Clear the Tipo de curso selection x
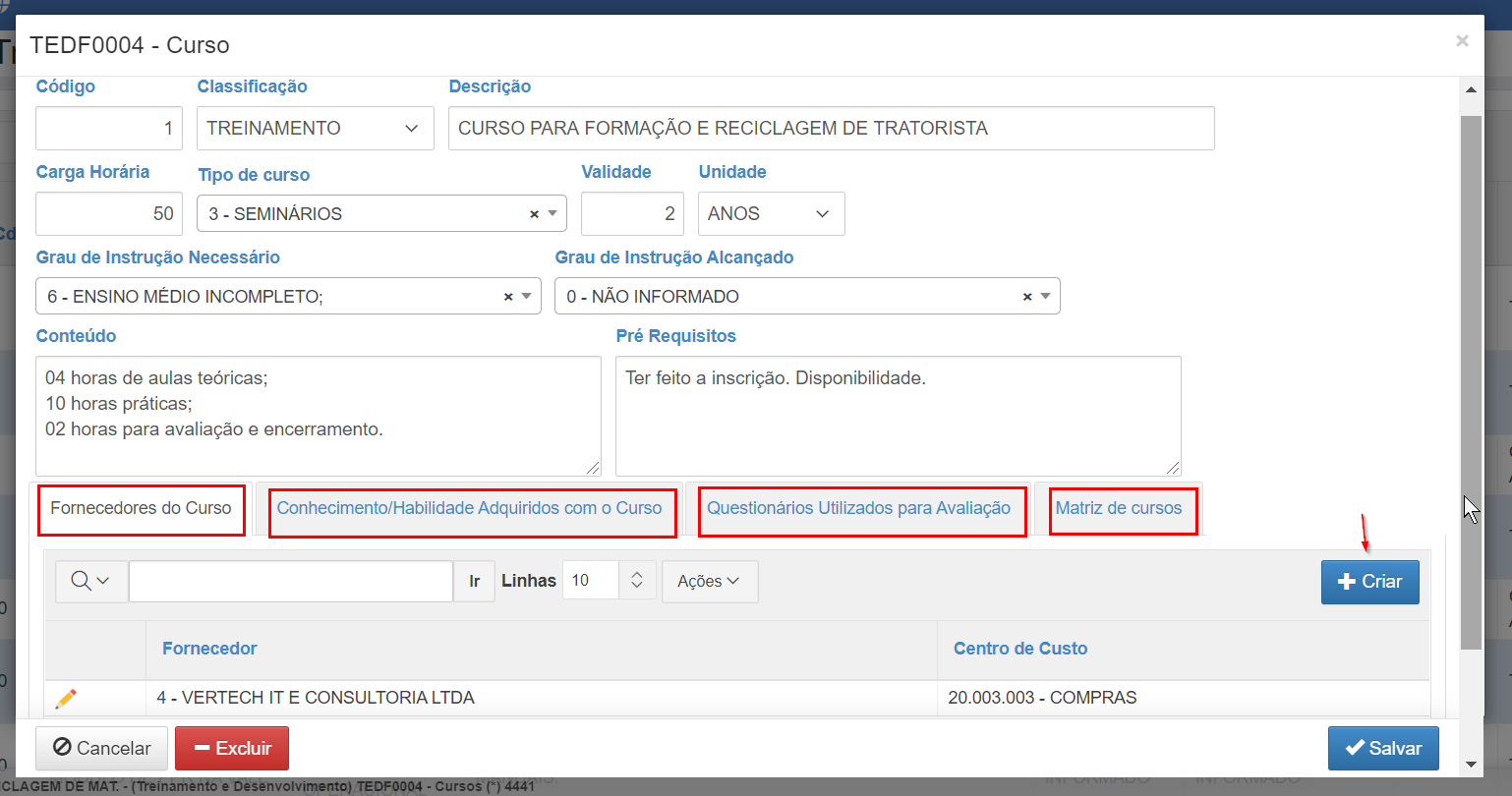The height and width of the screenshot is (796, 1512). click(x=534, y=214)
